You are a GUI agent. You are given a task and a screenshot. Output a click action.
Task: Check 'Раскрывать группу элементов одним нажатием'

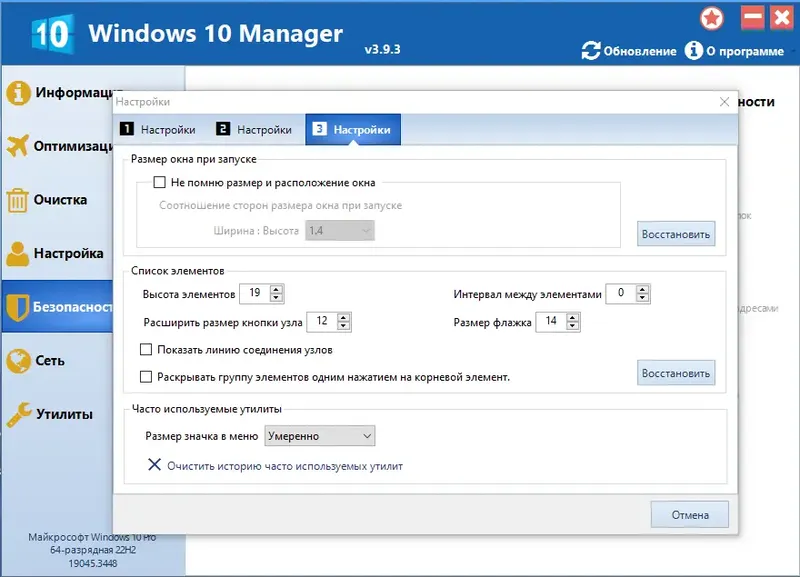144,374
